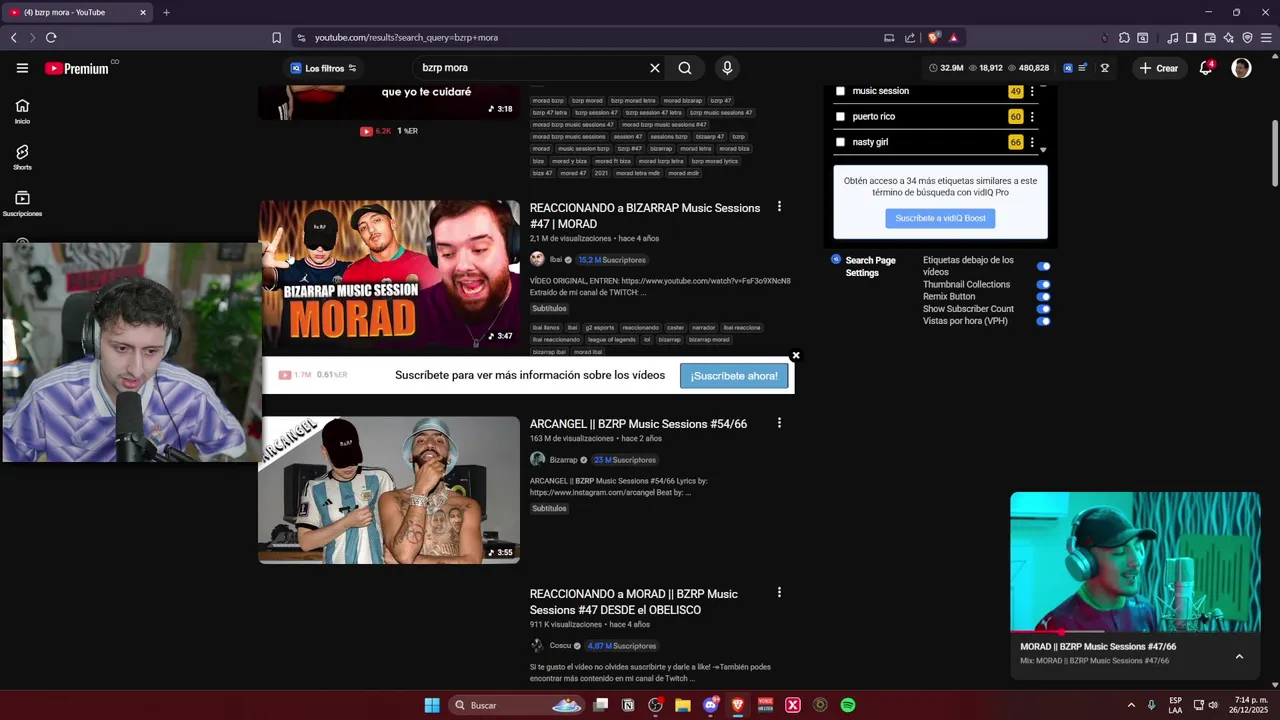Open the Ibai channel link
Viewport: 1280px width, 720px height.
[556, 260]
